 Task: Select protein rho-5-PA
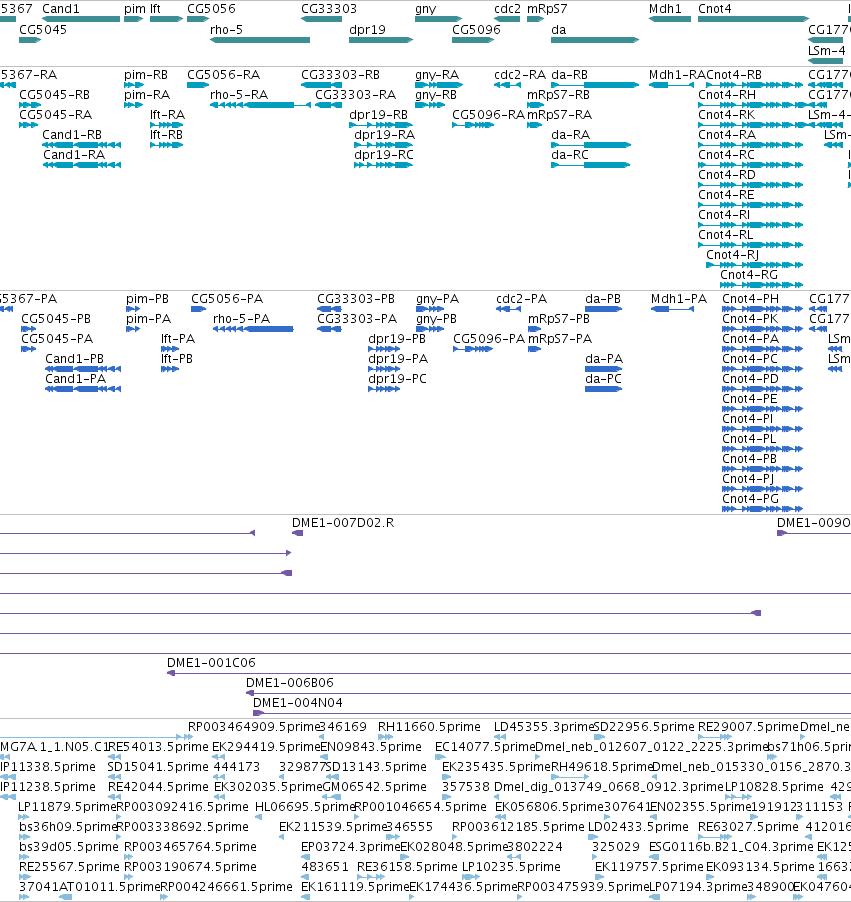(x=241, y=318)
